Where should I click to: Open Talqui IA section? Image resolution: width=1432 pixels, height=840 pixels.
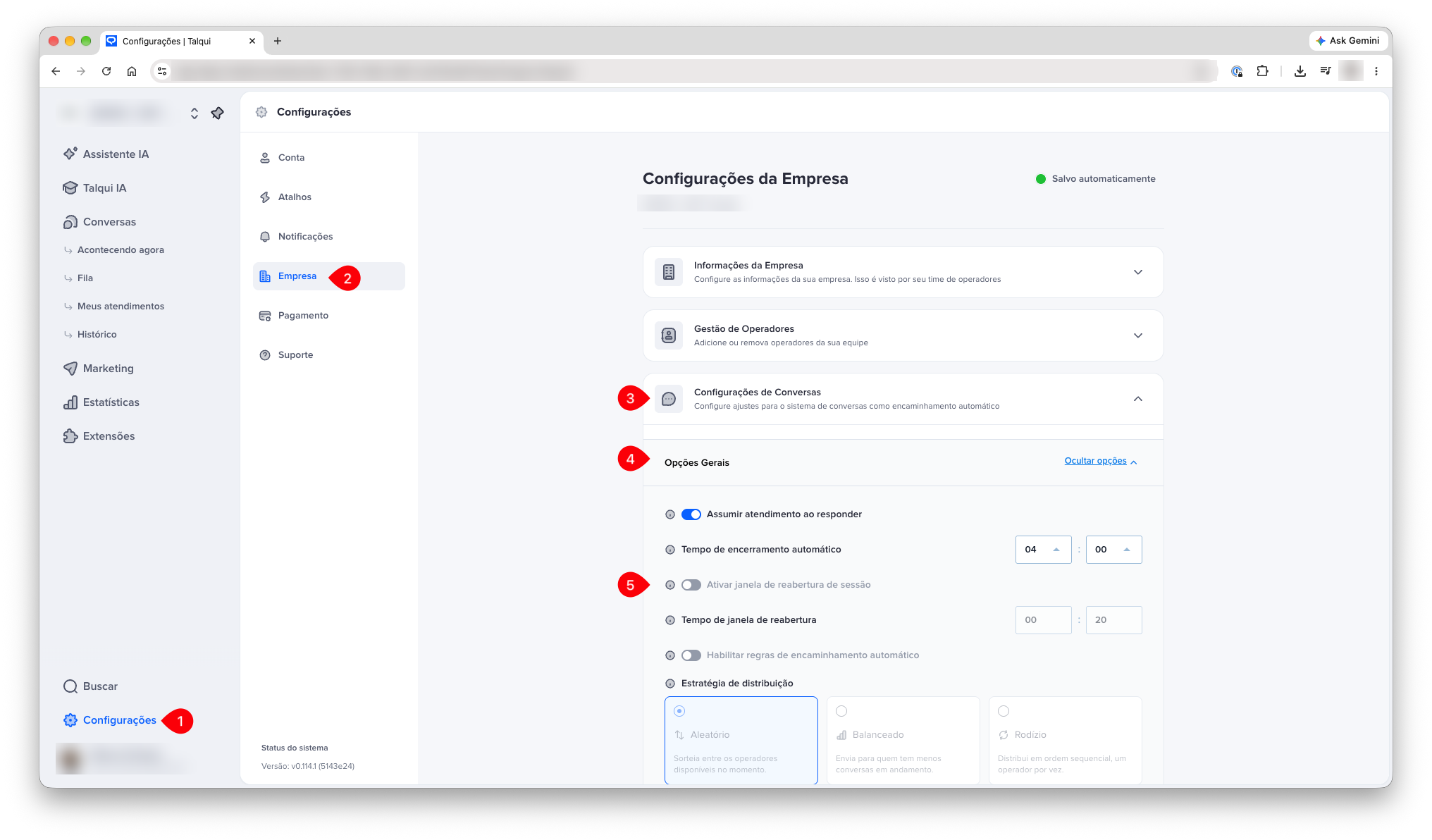click(x=94, y=187)
